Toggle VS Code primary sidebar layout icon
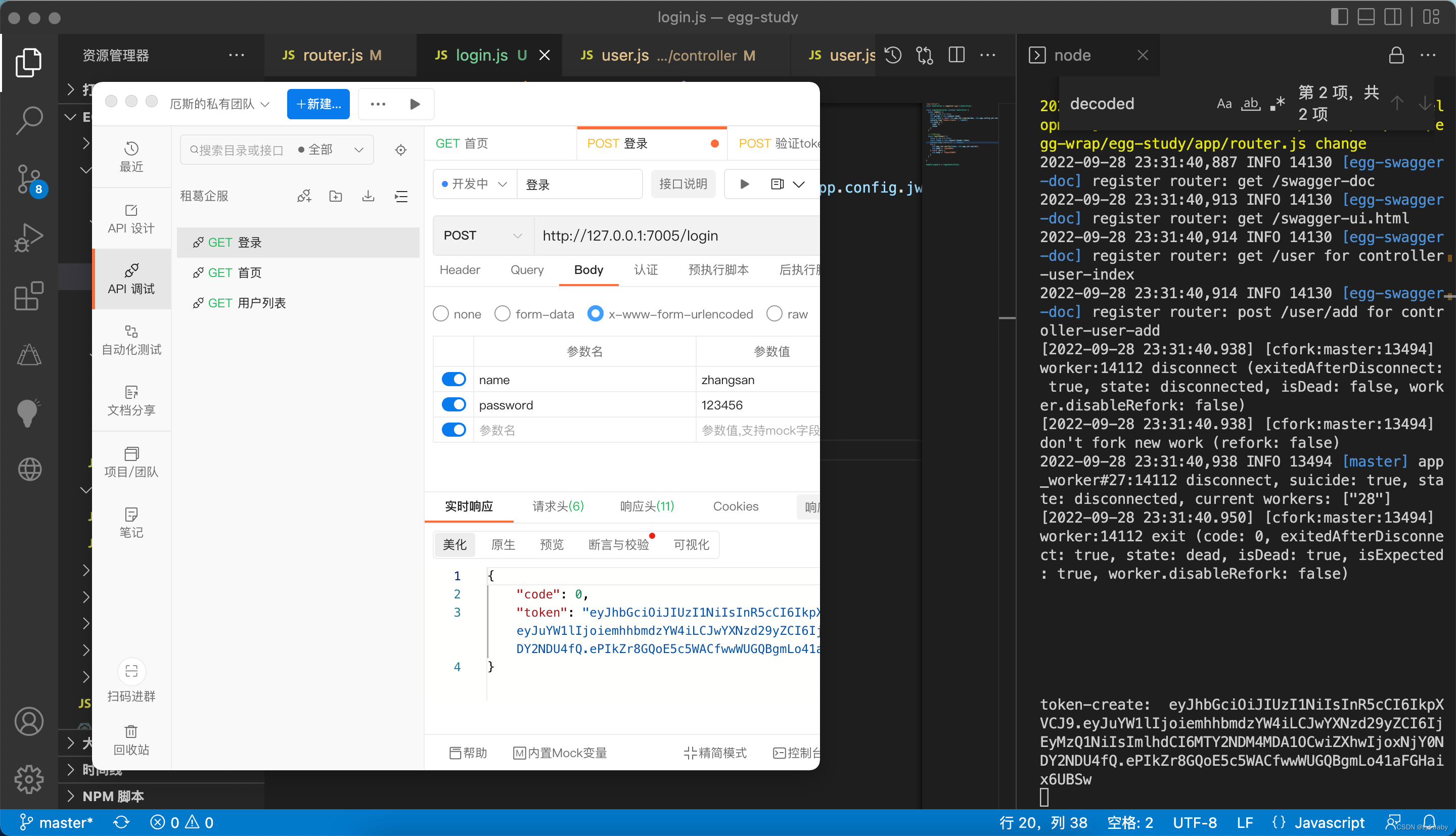Image resolution: width=1456 pixels, height=836 pixels. (1339, 17)
